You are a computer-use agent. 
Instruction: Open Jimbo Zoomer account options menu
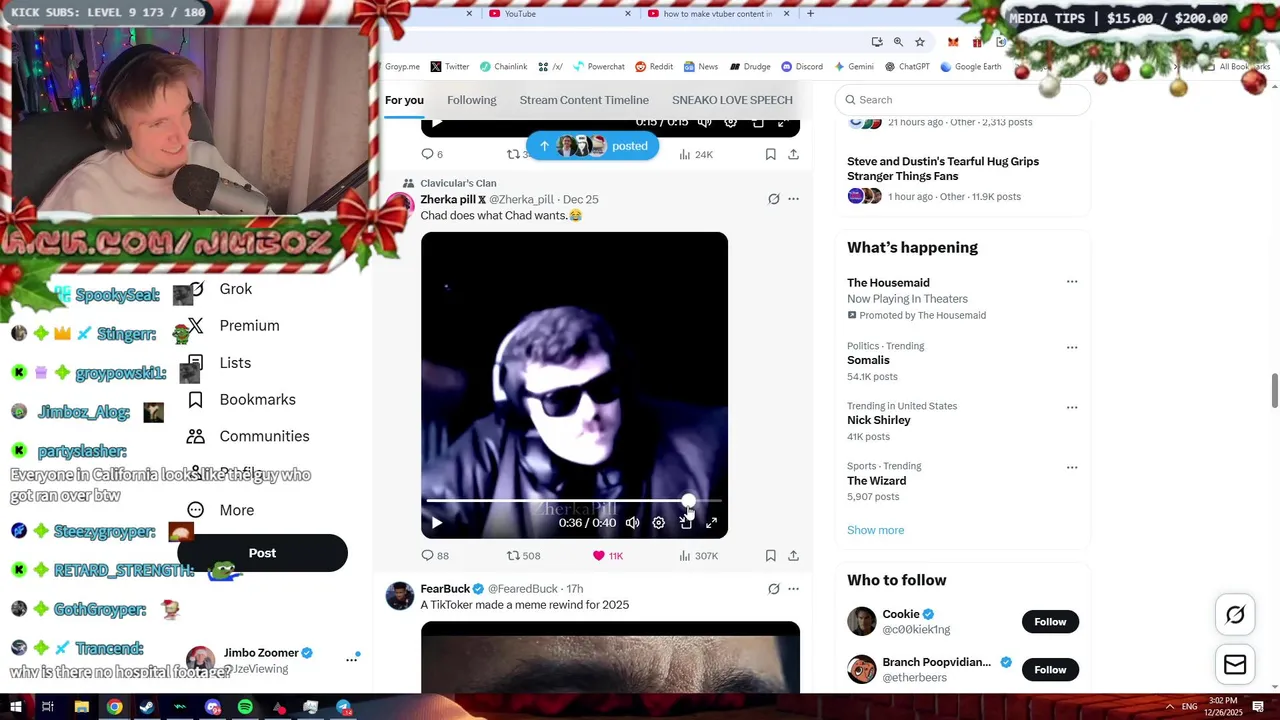pyautogui.click(x=351, y=659)
